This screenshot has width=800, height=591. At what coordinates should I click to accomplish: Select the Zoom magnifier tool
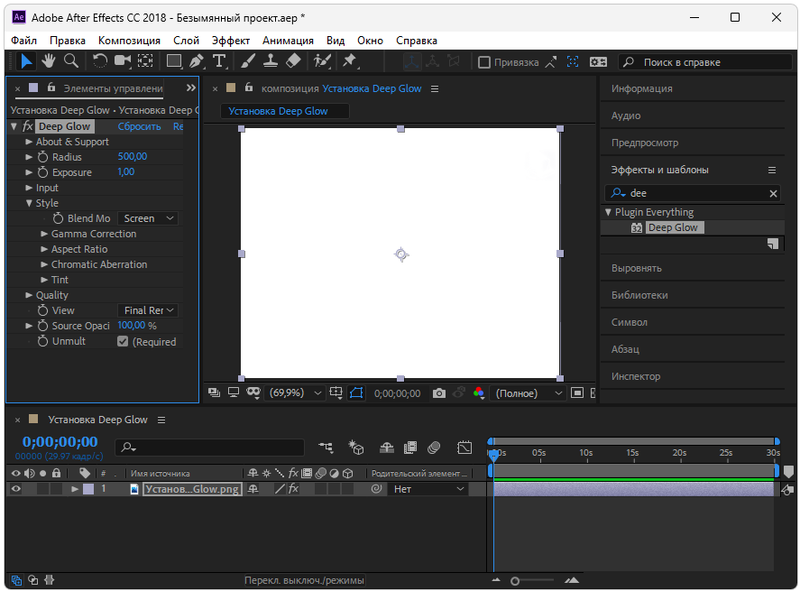click(x=71, y=61)
